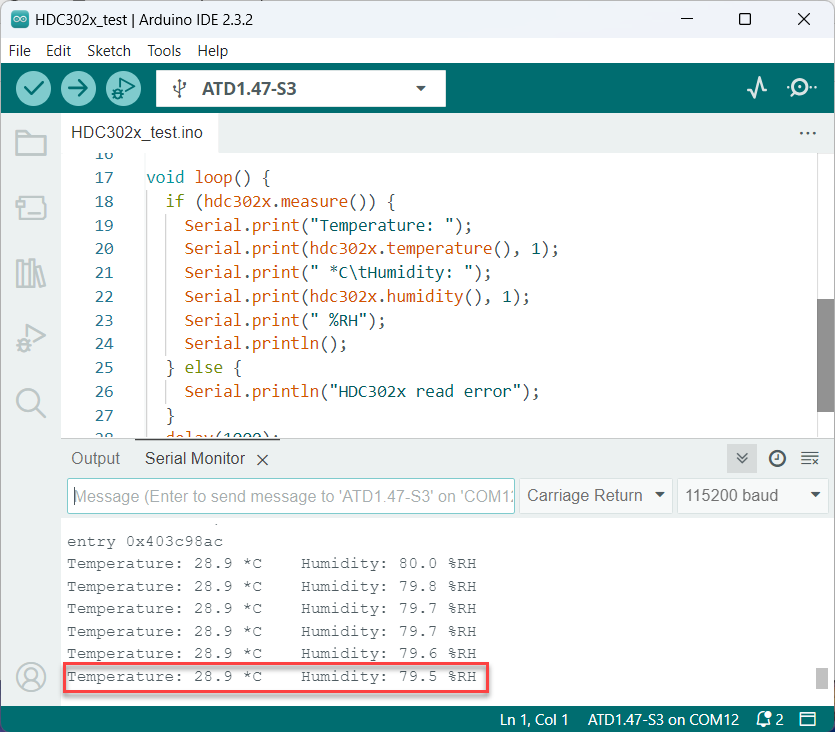Change the 115200 baud rate dropdown

tap(752, 495)
